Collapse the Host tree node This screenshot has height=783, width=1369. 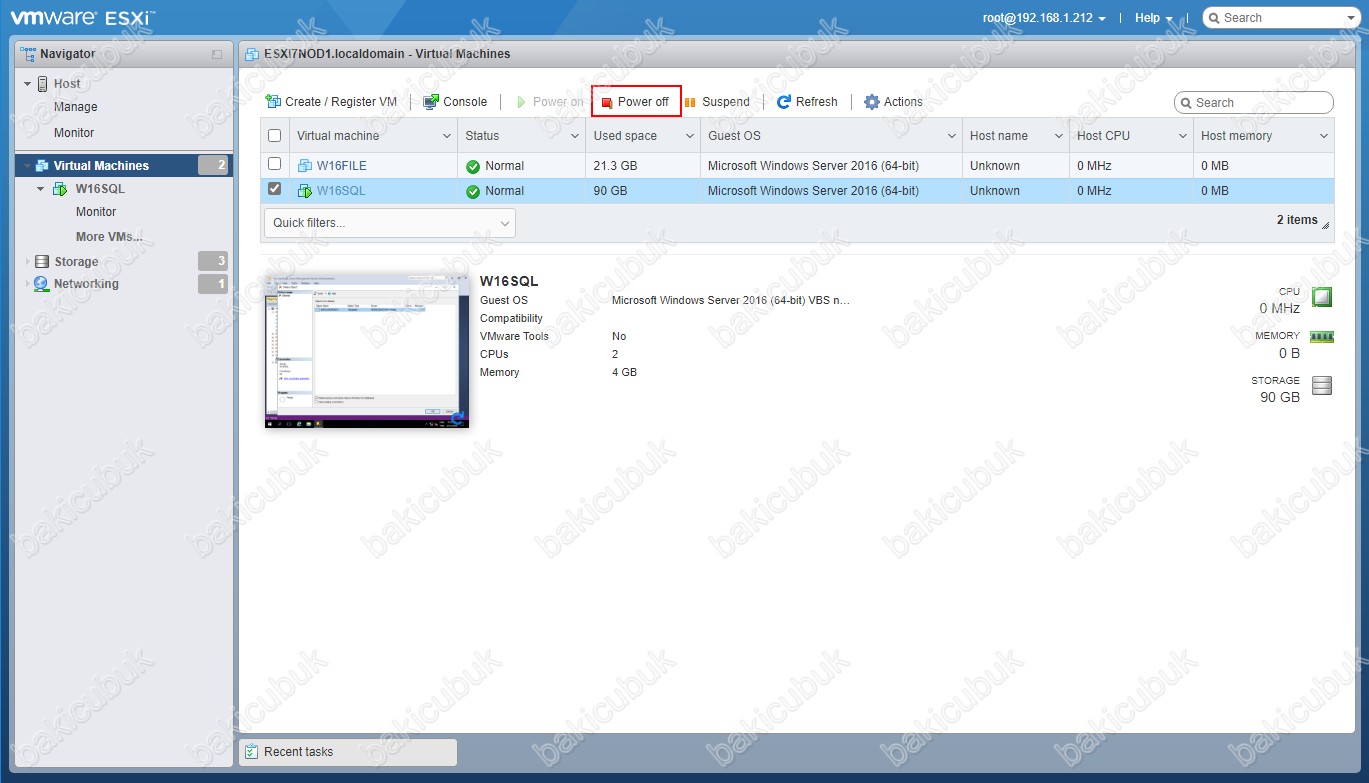(x=28, y=84)
